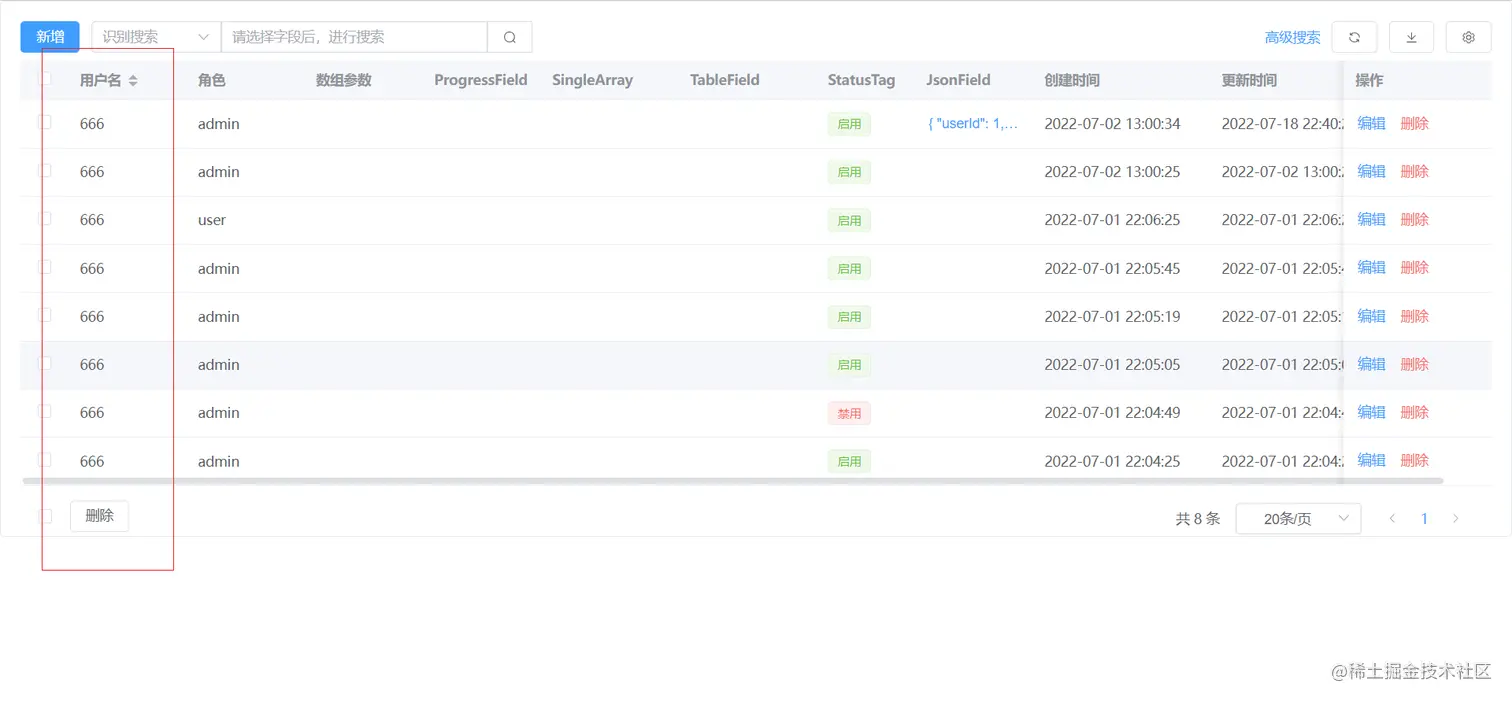Edit the row with role user

[x=1371, y=219]
